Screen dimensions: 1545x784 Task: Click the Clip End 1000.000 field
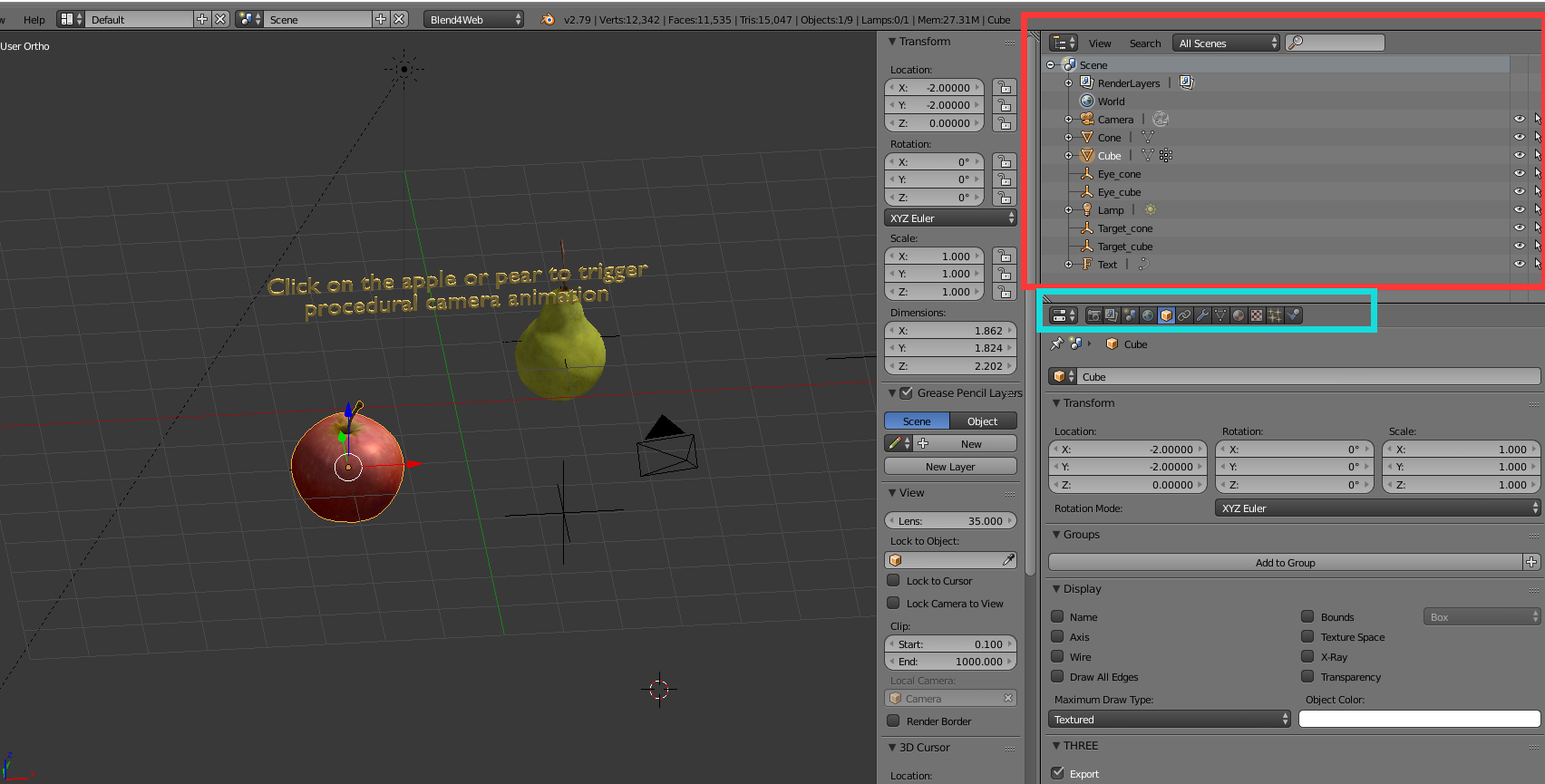(950, 662)
